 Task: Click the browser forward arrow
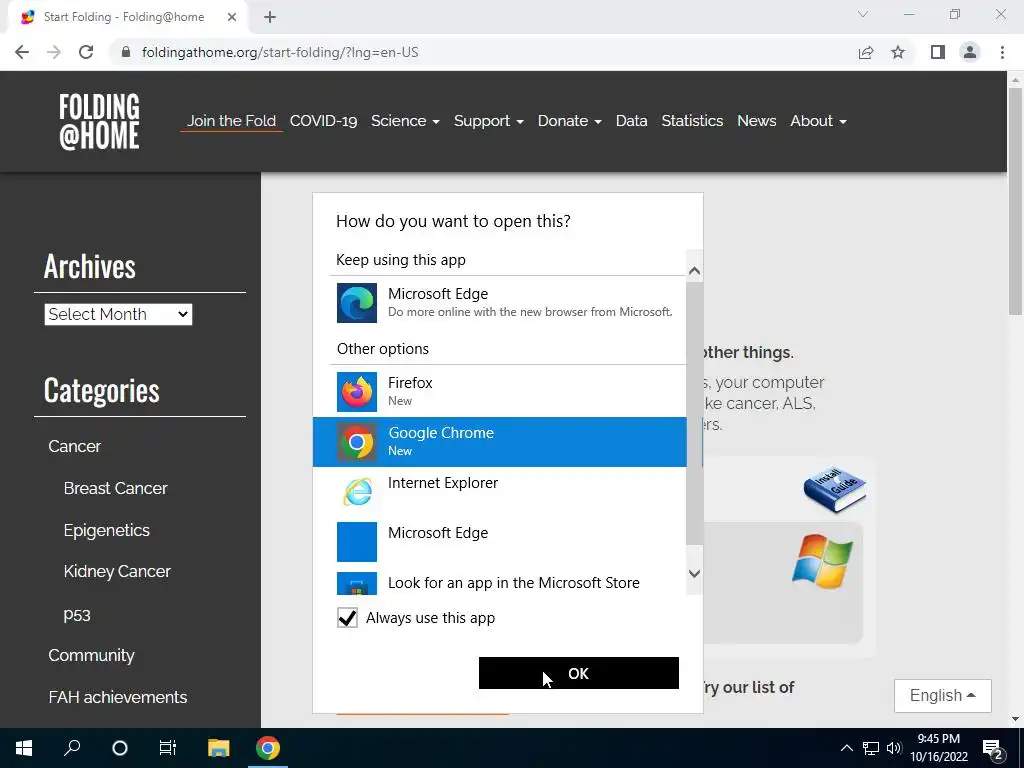[54, 52]
